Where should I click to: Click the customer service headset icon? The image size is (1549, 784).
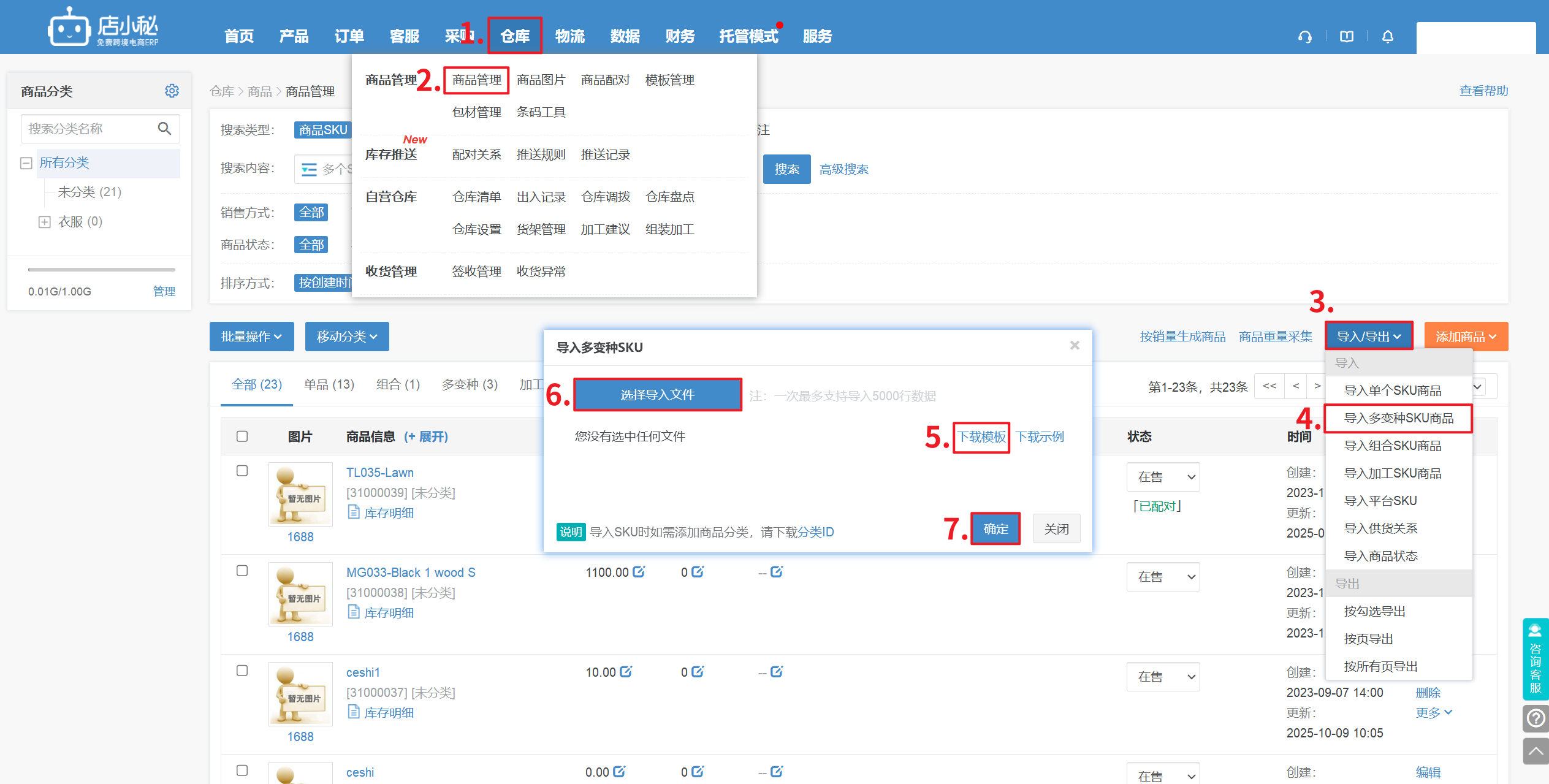(x=1304, y=37)
